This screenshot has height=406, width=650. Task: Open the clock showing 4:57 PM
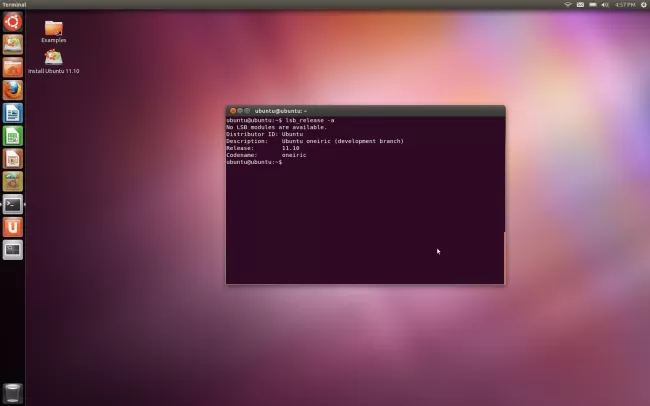[625, 5]
